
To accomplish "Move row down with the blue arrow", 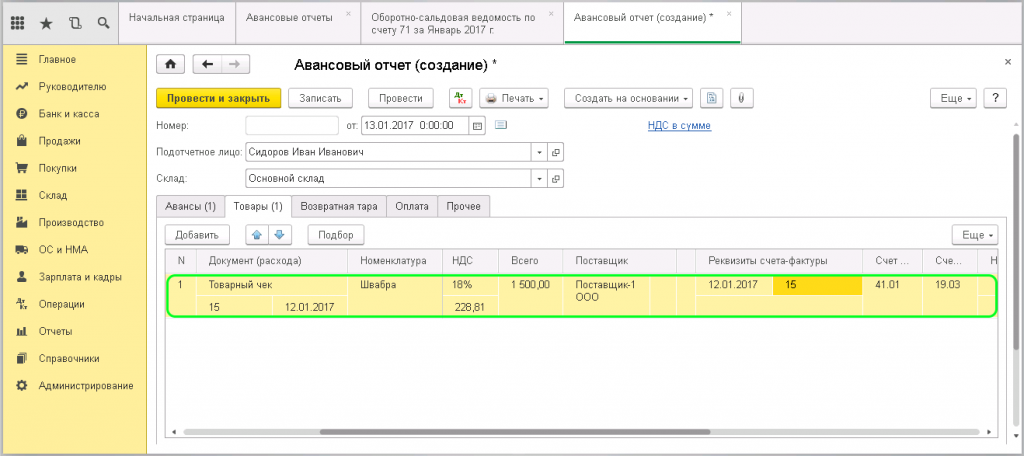I will [x=279, y=234].
